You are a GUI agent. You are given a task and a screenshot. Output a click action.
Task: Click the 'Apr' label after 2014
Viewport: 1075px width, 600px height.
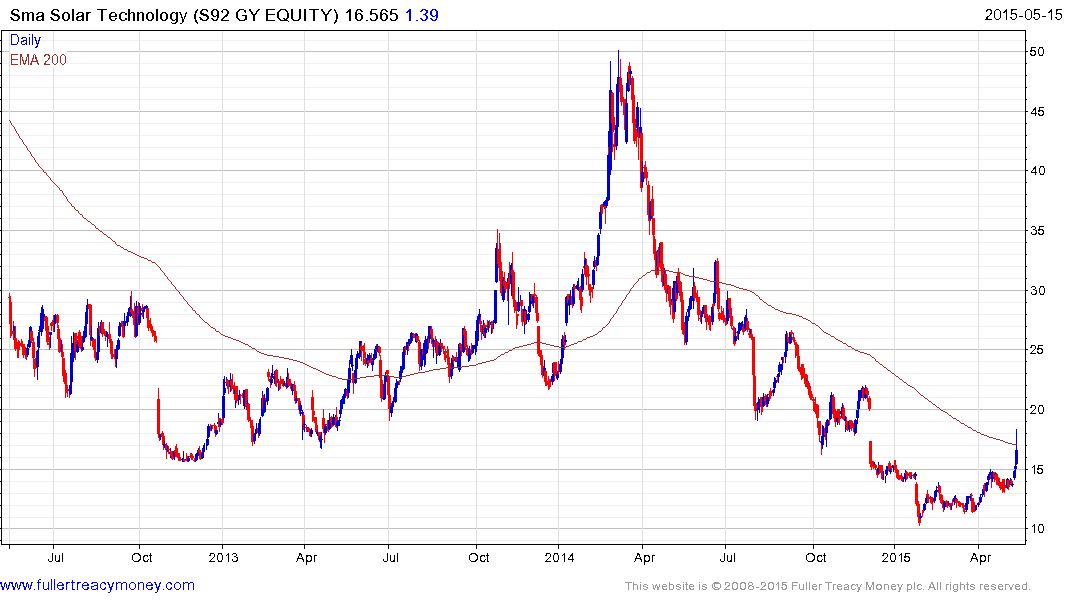[644, 558]
